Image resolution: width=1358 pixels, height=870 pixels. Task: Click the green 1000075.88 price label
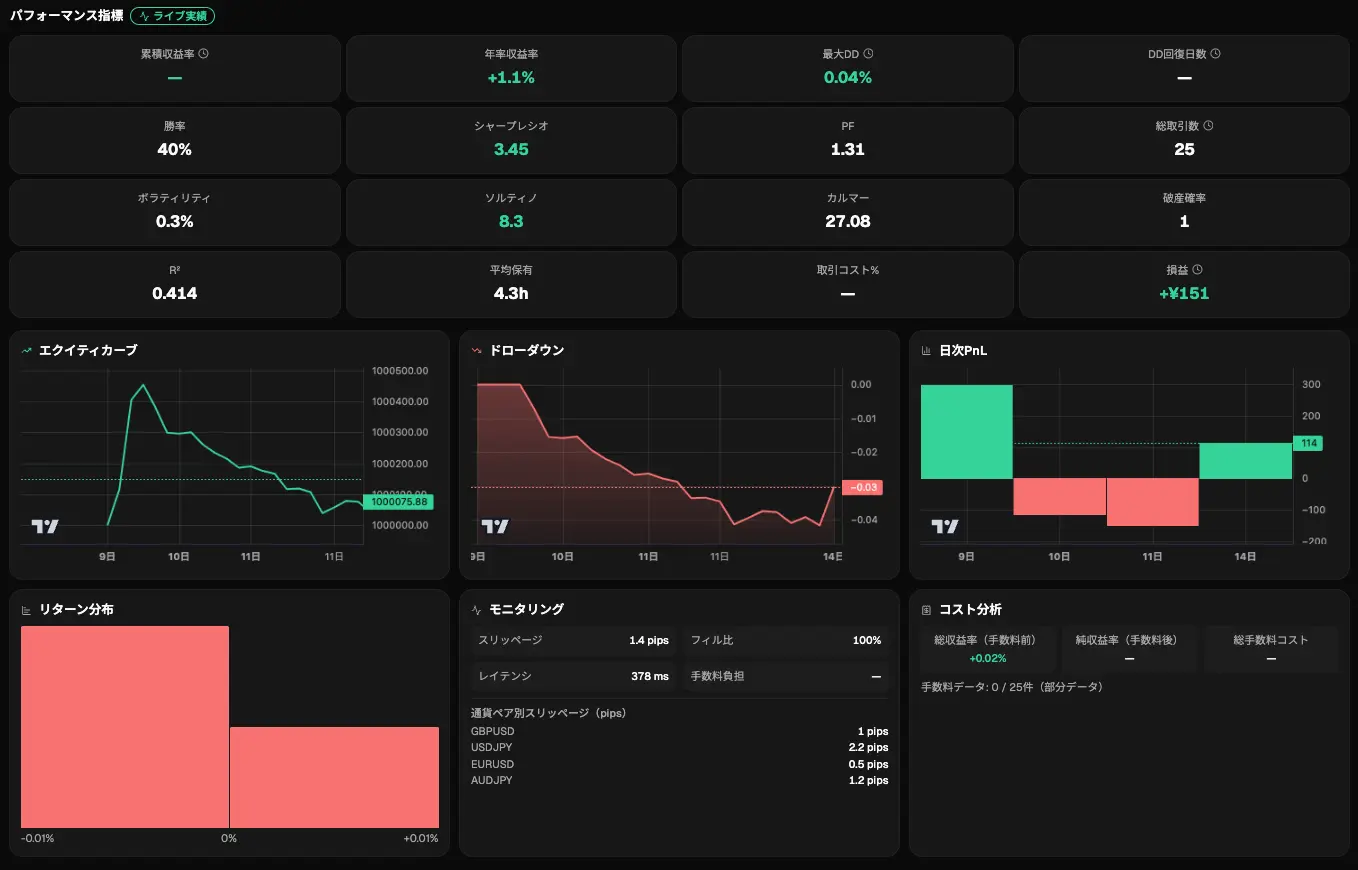pos(398,502)
